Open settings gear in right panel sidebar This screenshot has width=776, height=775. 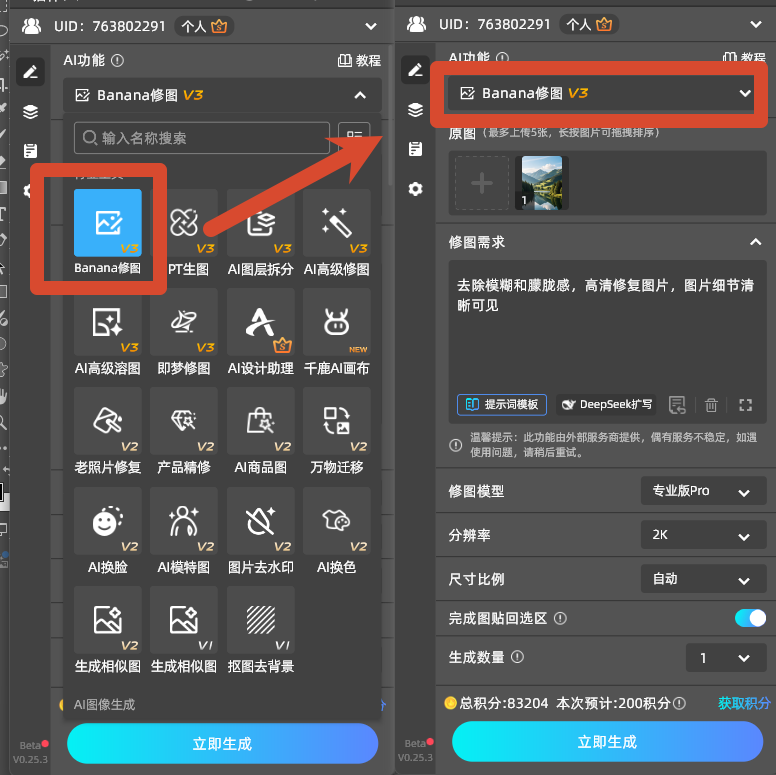tap(415, 189)
